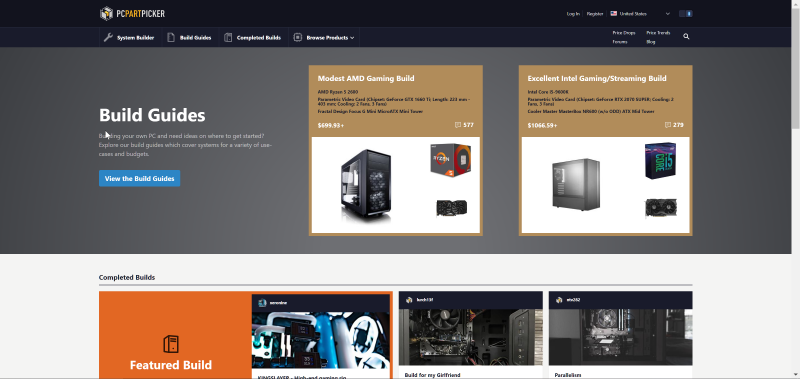Open the Parallelism build photo
The width and height of the screenshot is (800, 379).
(x=620, y=337)
